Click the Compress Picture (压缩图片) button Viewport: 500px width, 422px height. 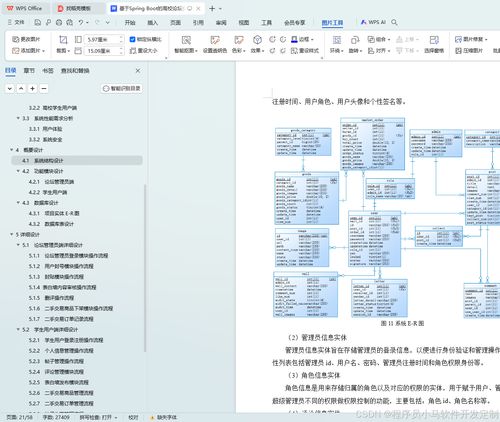tap(469, 51)
